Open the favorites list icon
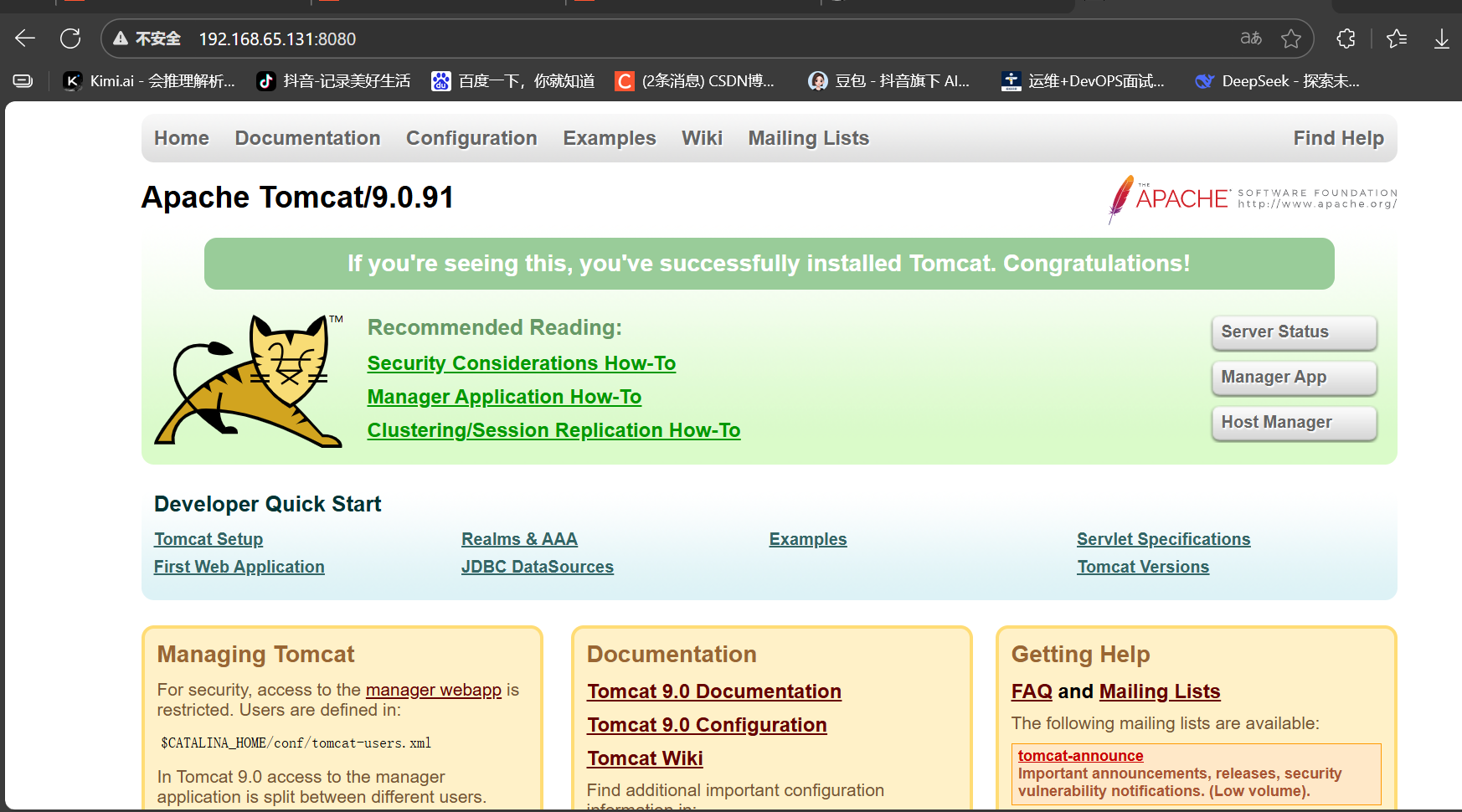Screen dimensions: 1462x812 click(x=1397, y=39)
